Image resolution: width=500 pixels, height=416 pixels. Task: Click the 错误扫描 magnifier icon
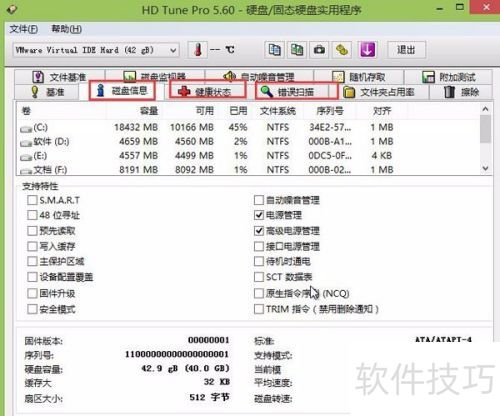(x=266, y=91)
